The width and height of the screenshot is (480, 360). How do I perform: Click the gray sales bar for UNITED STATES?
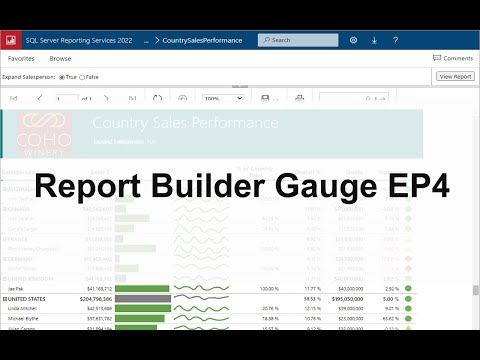pyautogui.click(x=143, y=299)
